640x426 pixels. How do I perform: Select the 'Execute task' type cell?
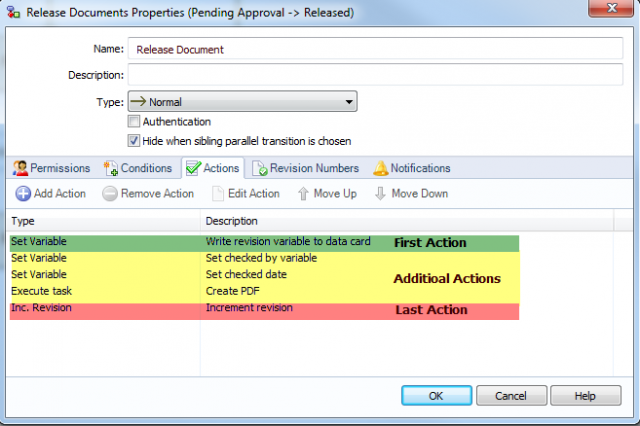coord(42,291)
